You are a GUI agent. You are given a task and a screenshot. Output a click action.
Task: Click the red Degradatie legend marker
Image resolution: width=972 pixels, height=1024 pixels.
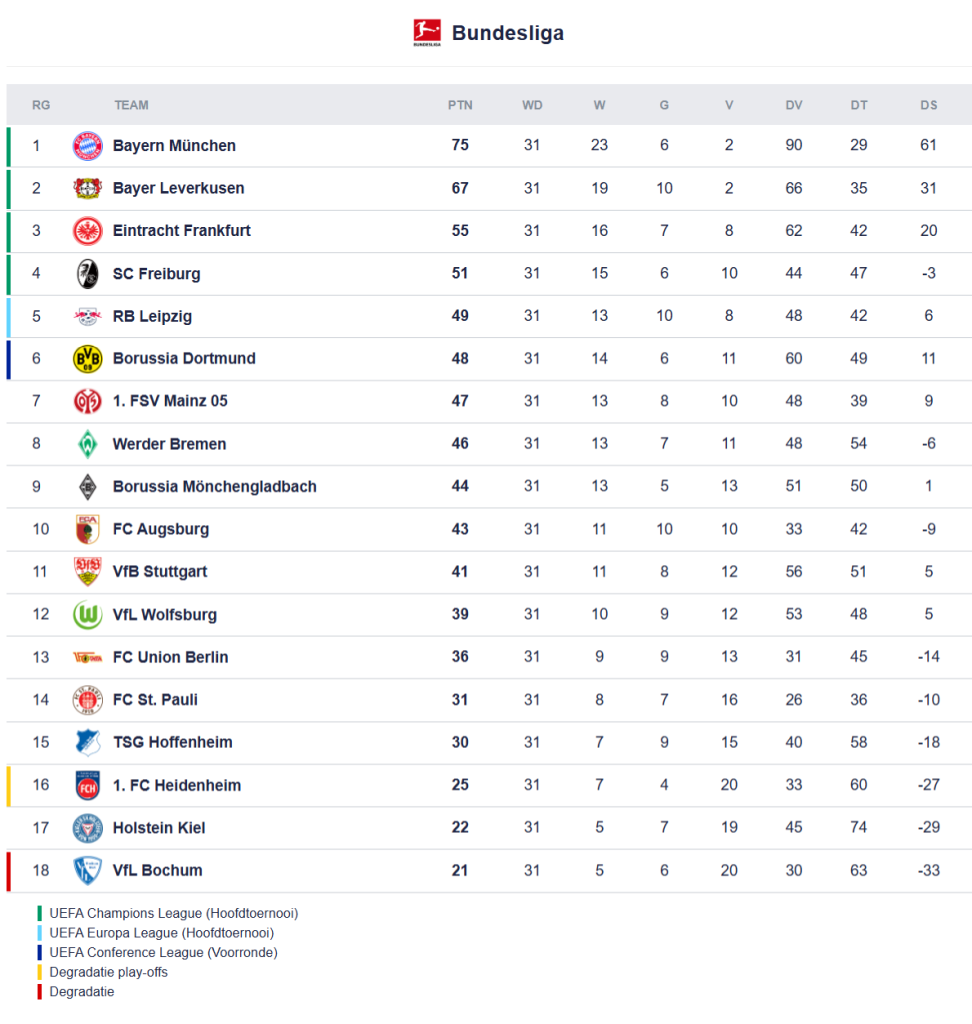(x=40, y=992)
